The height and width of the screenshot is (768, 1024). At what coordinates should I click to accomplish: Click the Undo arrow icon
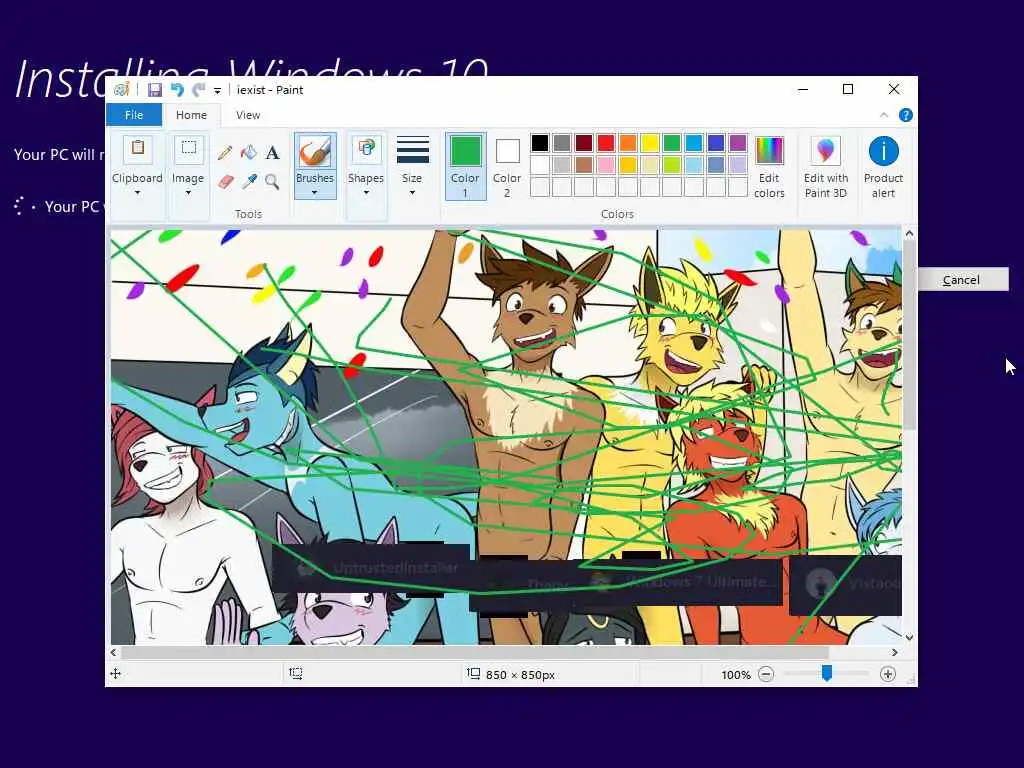tap(177, 90)
